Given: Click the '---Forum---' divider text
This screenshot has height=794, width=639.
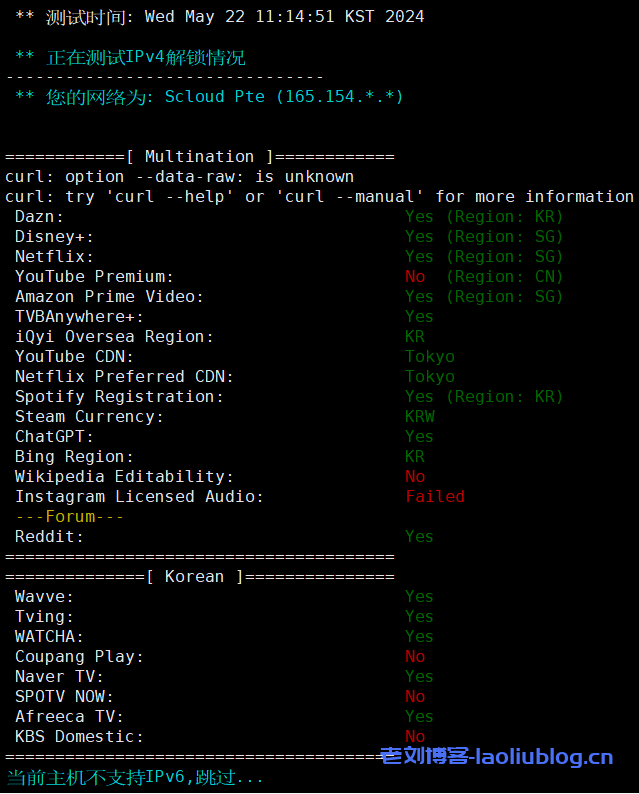Looking at the screenshot, I should pyautogui.click(x=69, y=516).
